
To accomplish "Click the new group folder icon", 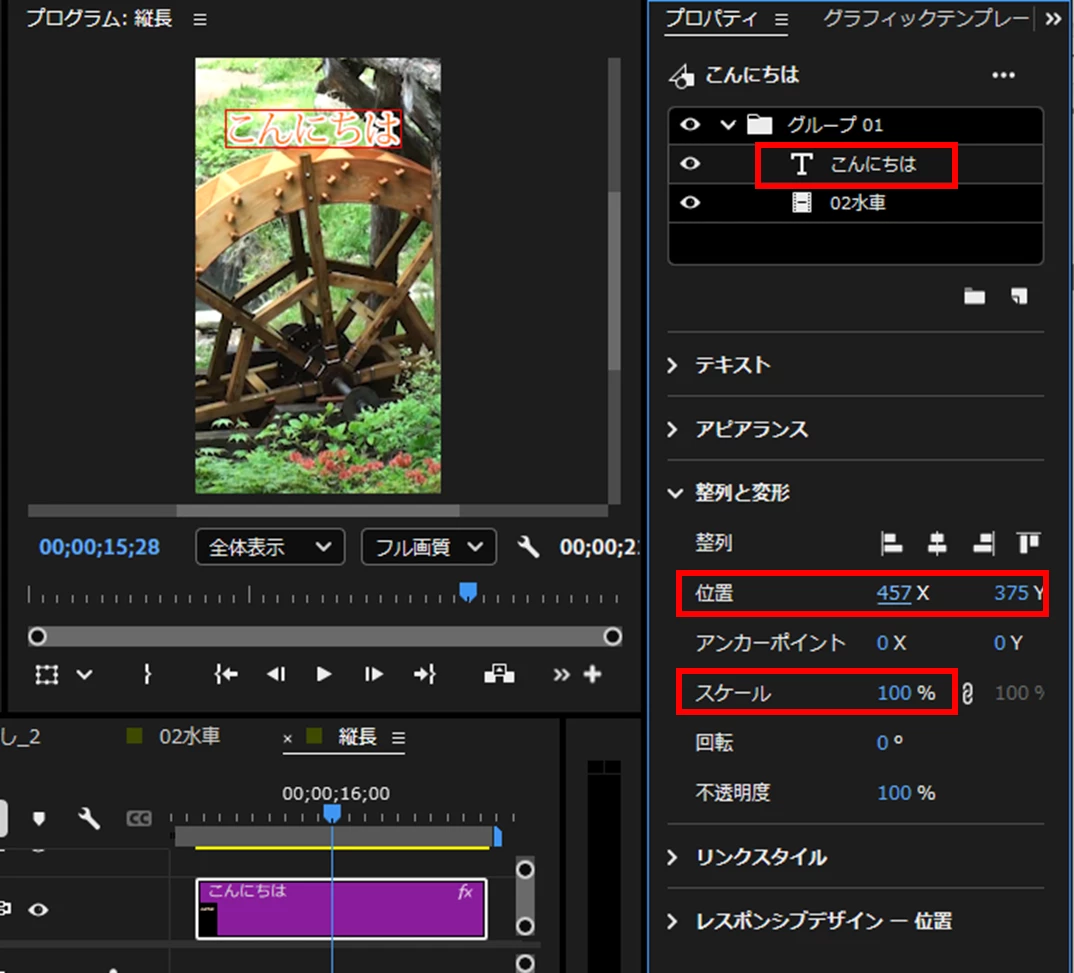I will 974,296.
